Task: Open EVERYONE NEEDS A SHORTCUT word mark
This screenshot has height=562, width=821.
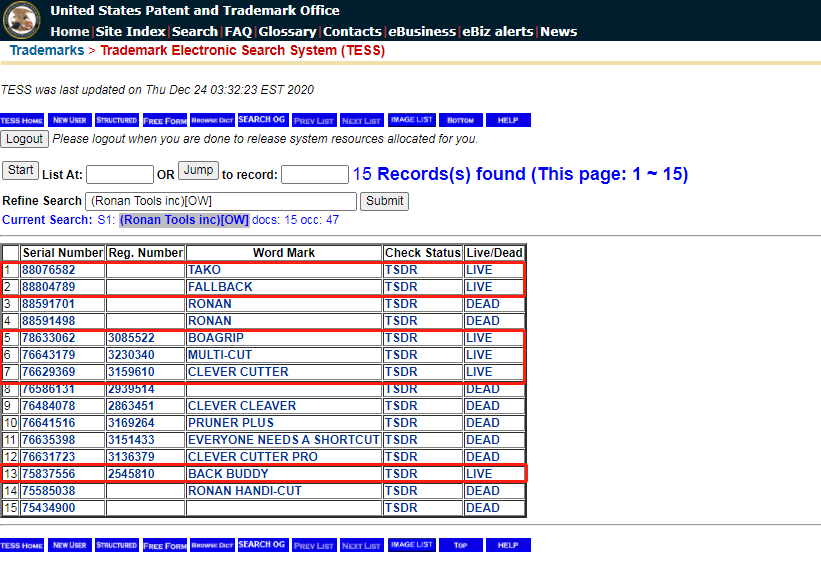Action: point(284,440)
